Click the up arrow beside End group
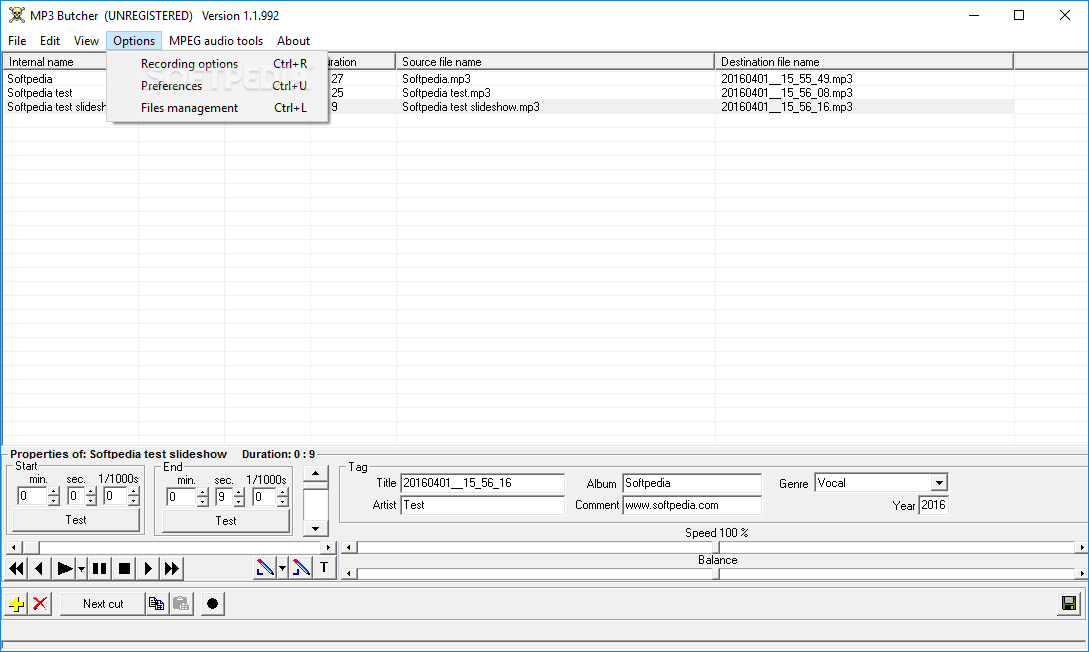The height and width of the screenshot is (652, 1089). pos(315,474)
